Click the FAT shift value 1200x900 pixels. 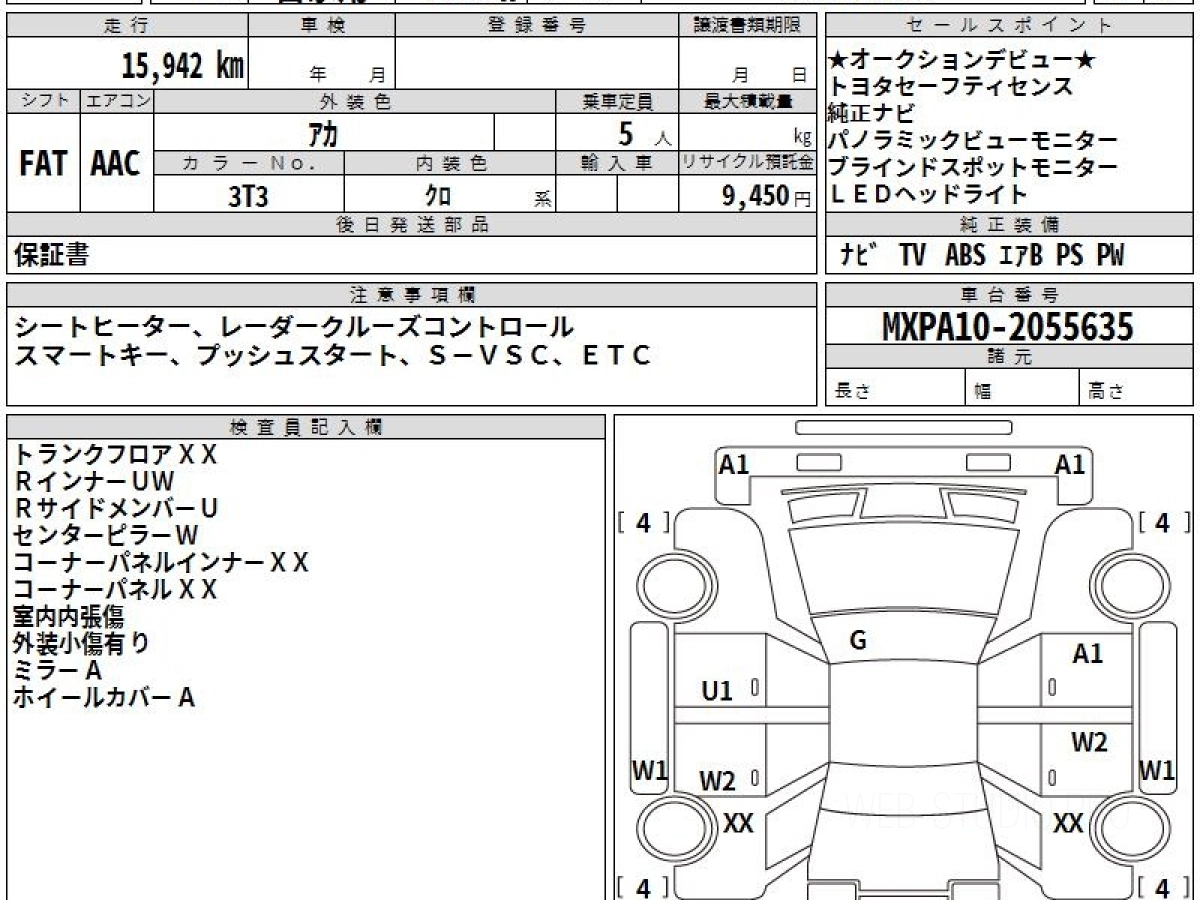(x=43, y=163)
